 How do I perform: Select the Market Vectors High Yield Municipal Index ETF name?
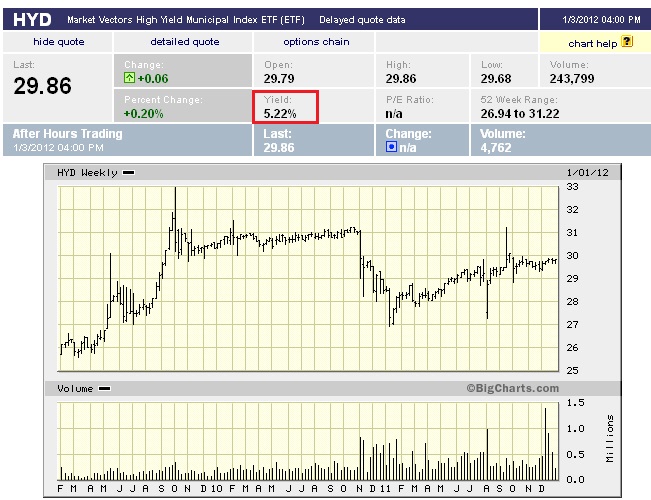click(x=186, y=20)
